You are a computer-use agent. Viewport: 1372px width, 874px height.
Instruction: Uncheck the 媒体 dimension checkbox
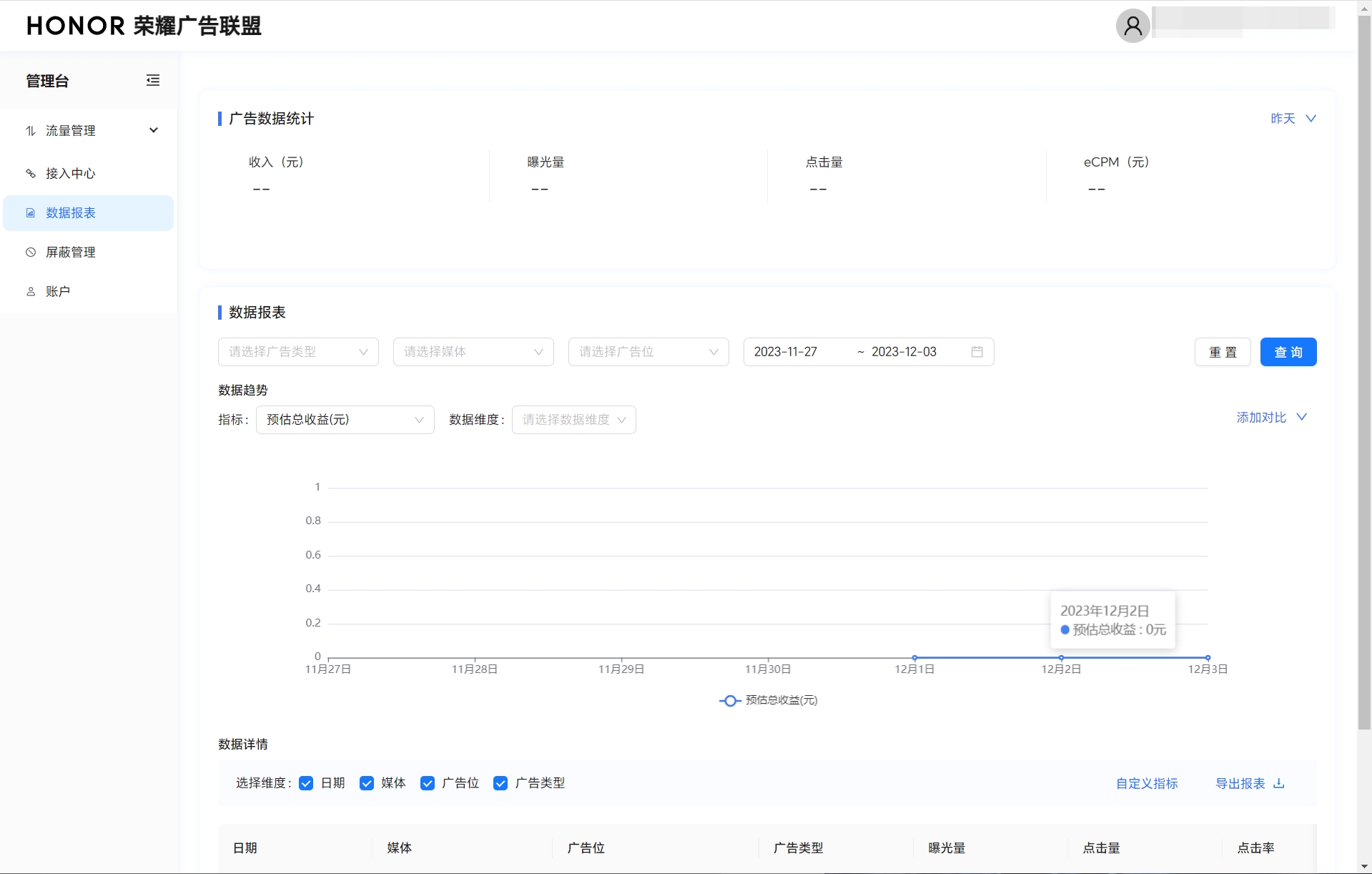(367, 783)
